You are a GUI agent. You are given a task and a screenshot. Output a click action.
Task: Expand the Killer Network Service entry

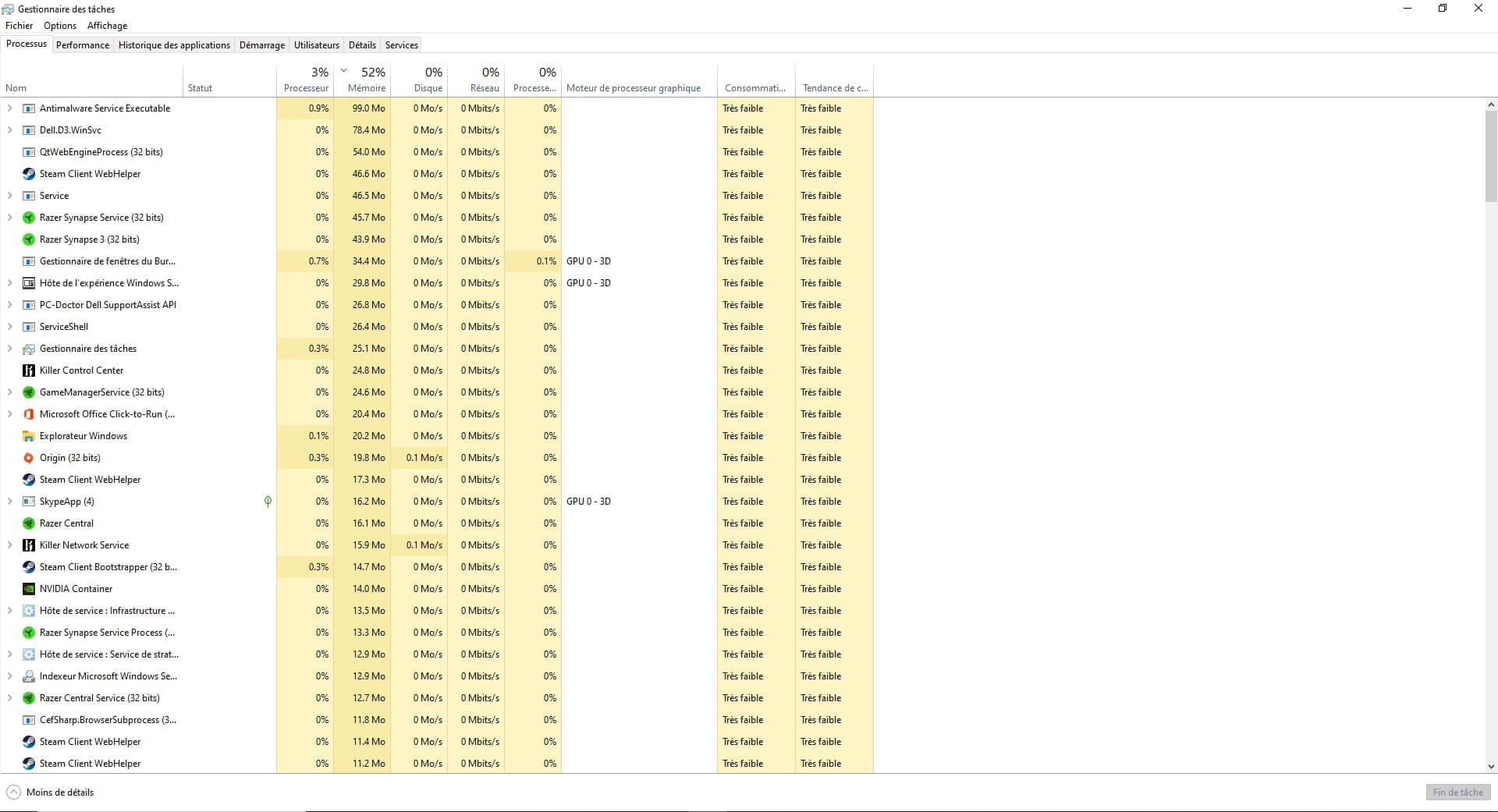tap(10, 545)
